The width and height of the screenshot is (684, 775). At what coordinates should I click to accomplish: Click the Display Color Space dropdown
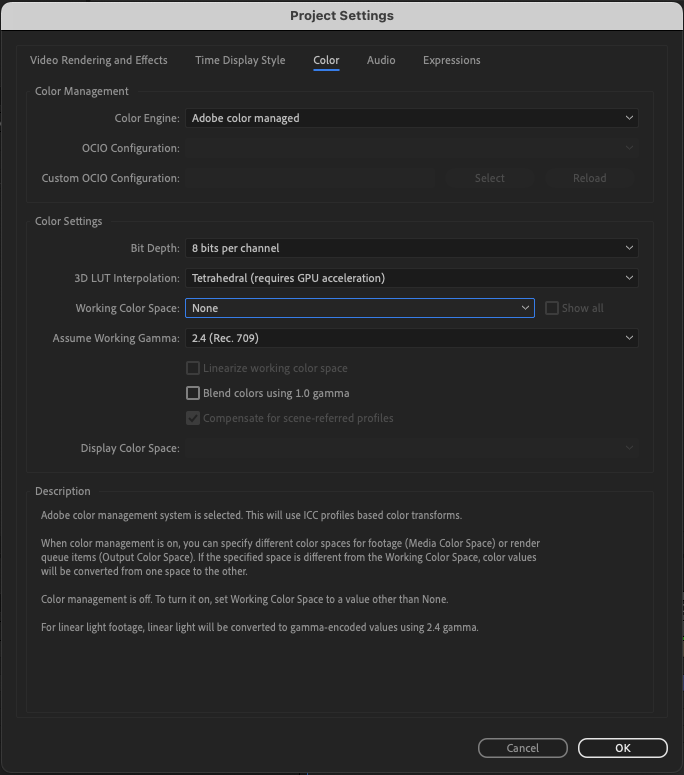point(411,448)
